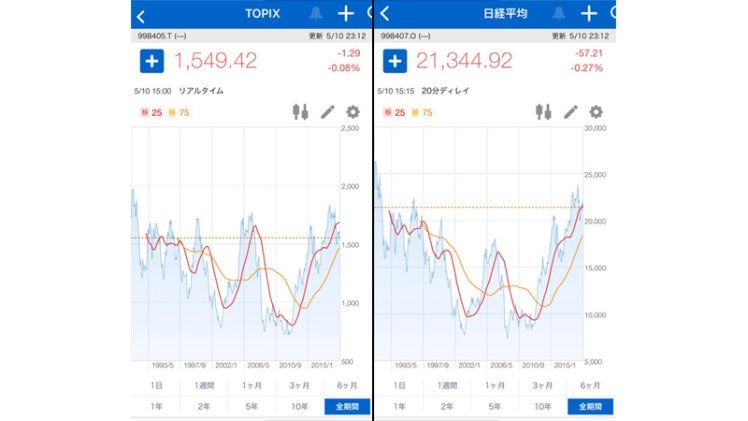Tap the -1.29 change value
Viewport: 748px width, 421px height.
click(349, 53)
